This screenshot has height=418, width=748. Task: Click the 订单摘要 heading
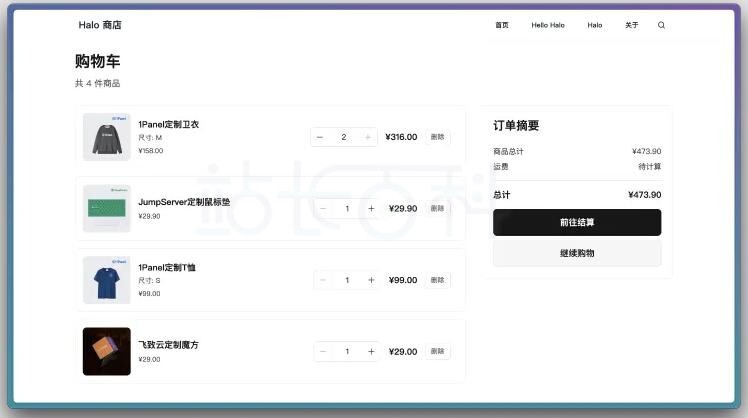click(516, 125)
